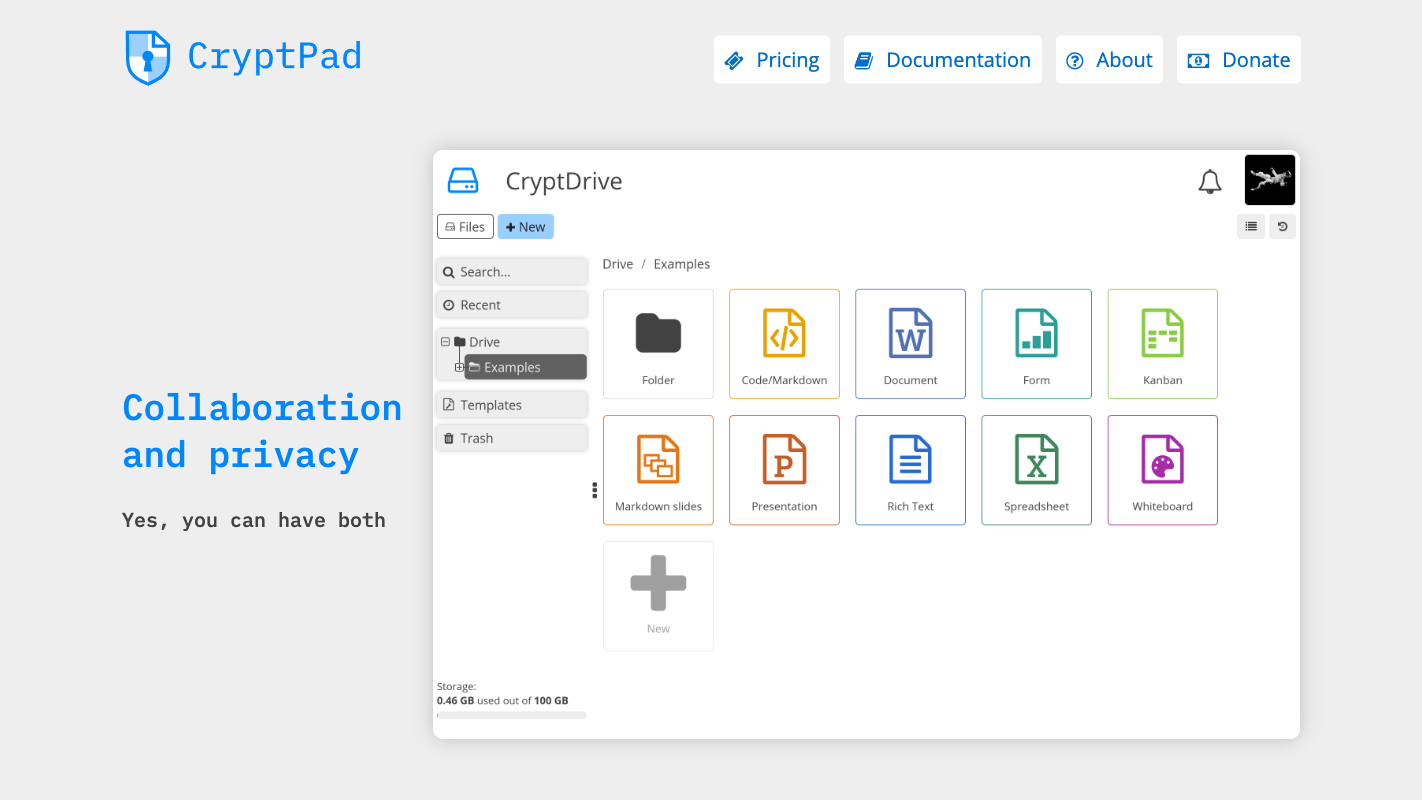Select the Examples folder in tree

click(526, 367)
